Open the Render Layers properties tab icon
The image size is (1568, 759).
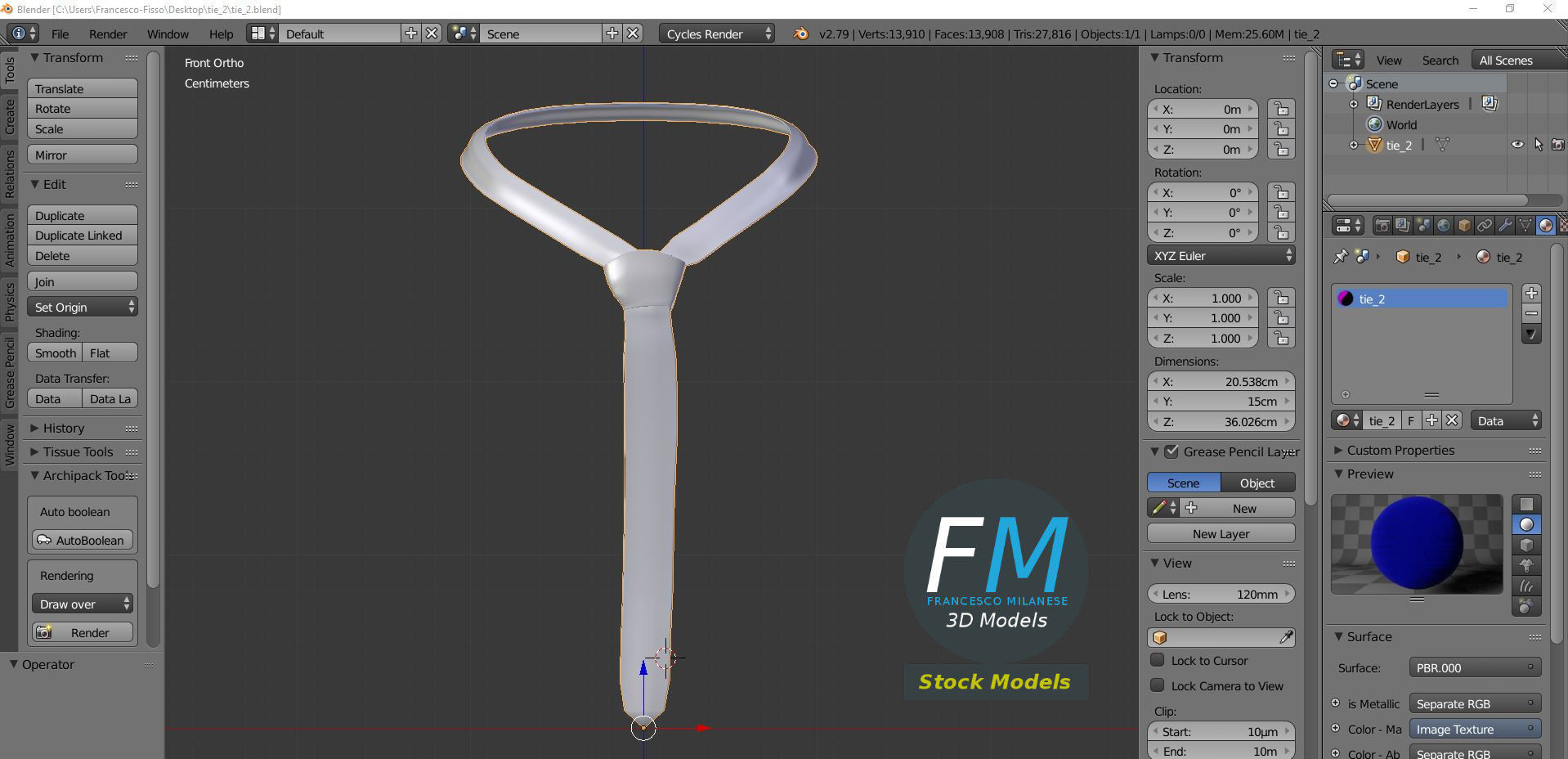1403,226
